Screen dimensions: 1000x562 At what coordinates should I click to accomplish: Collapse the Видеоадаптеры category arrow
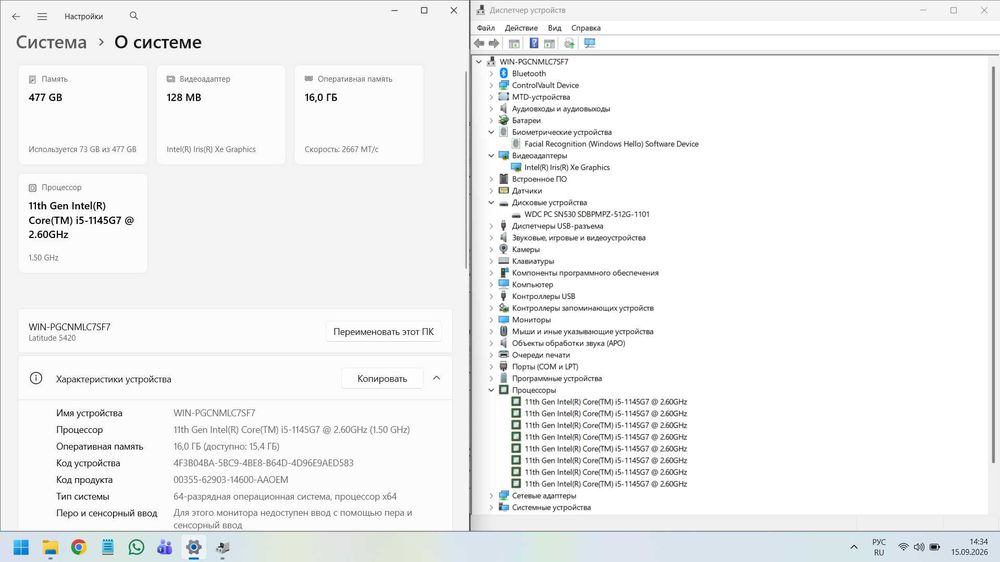(x=491, y=156)
